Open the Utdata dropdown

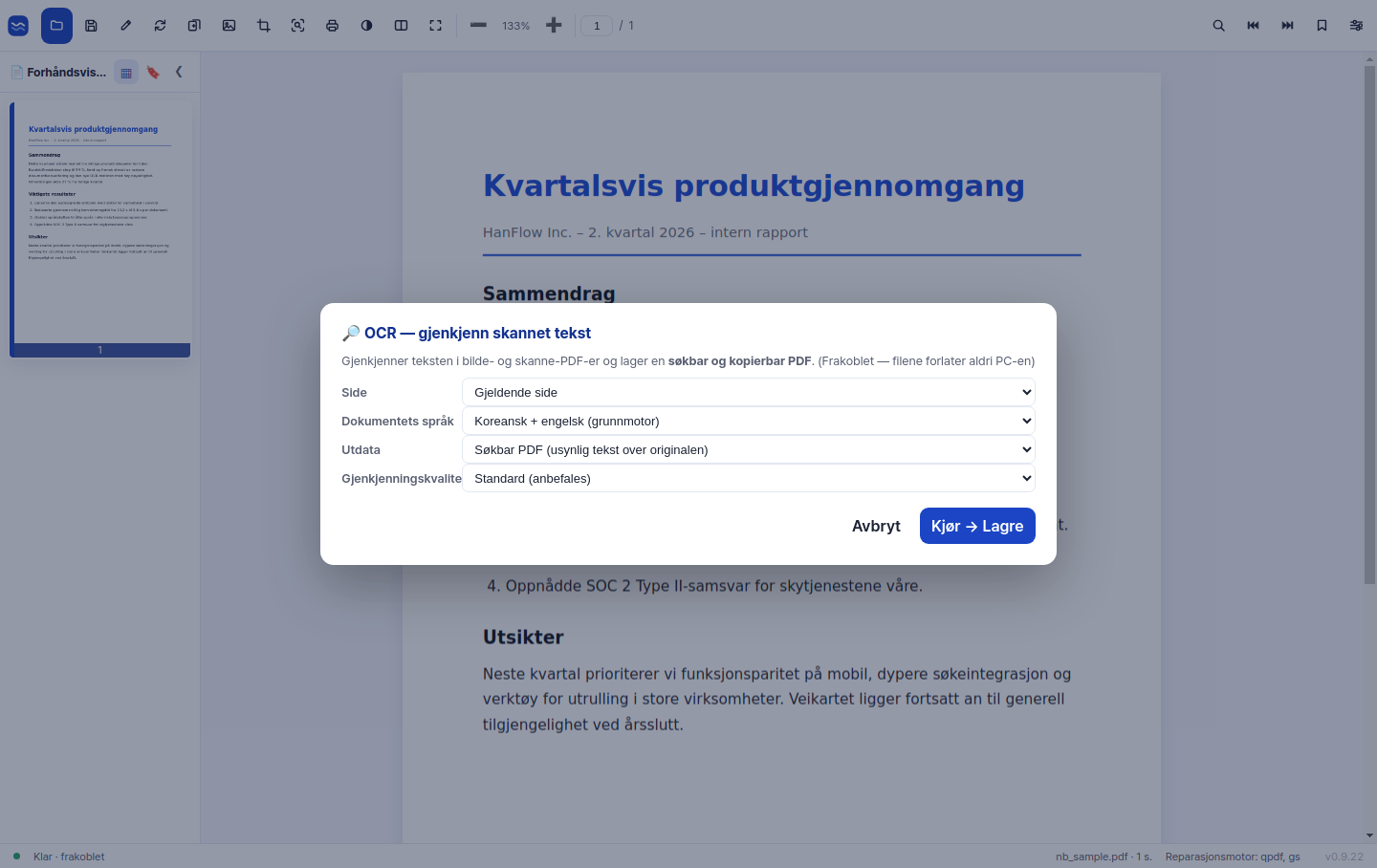[x=749, y=449]
